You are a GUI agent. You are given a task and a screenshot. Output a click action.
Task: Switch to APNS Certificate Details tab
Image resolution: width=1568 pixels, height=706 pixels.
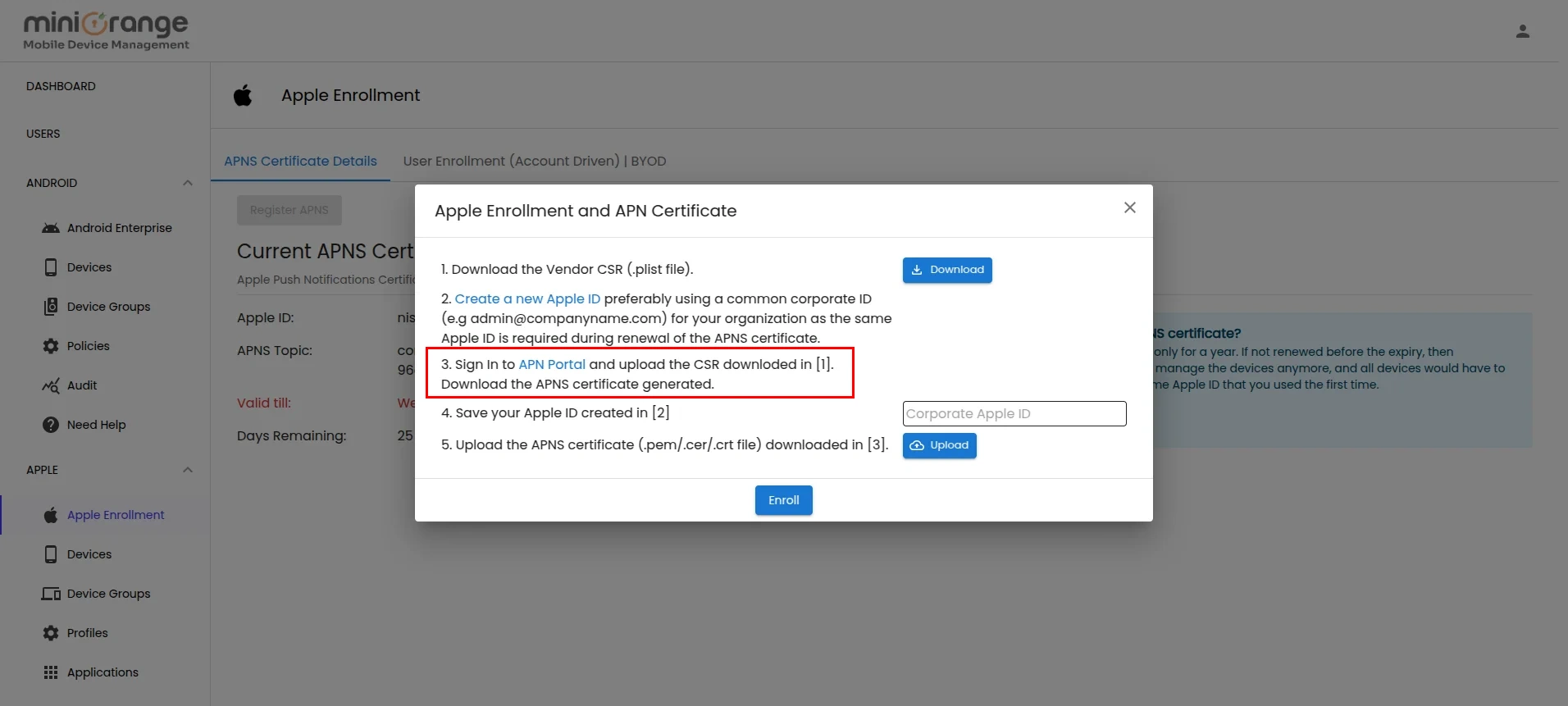pos(300,162)
